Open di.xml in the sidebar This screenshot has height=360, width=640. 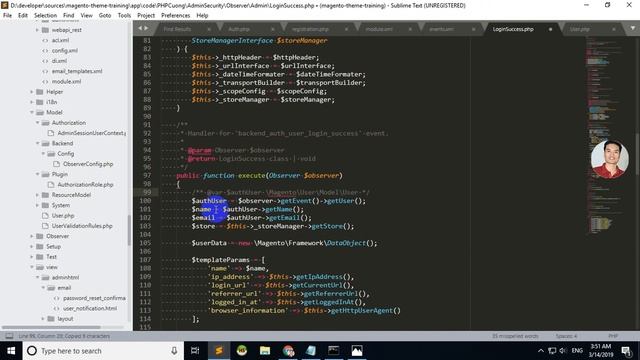pyautogui.click(x=59, y=61)
